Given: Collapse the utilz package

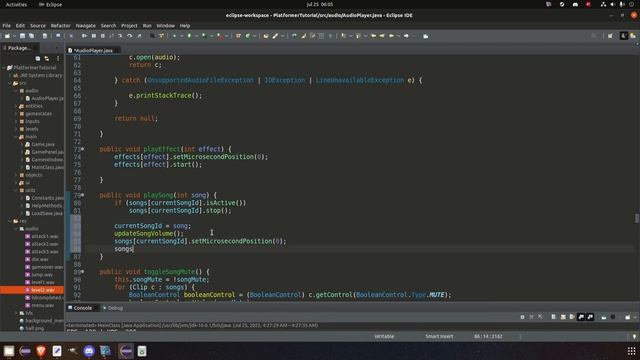Looking at the screenshot, I should (x=16, y=191).
